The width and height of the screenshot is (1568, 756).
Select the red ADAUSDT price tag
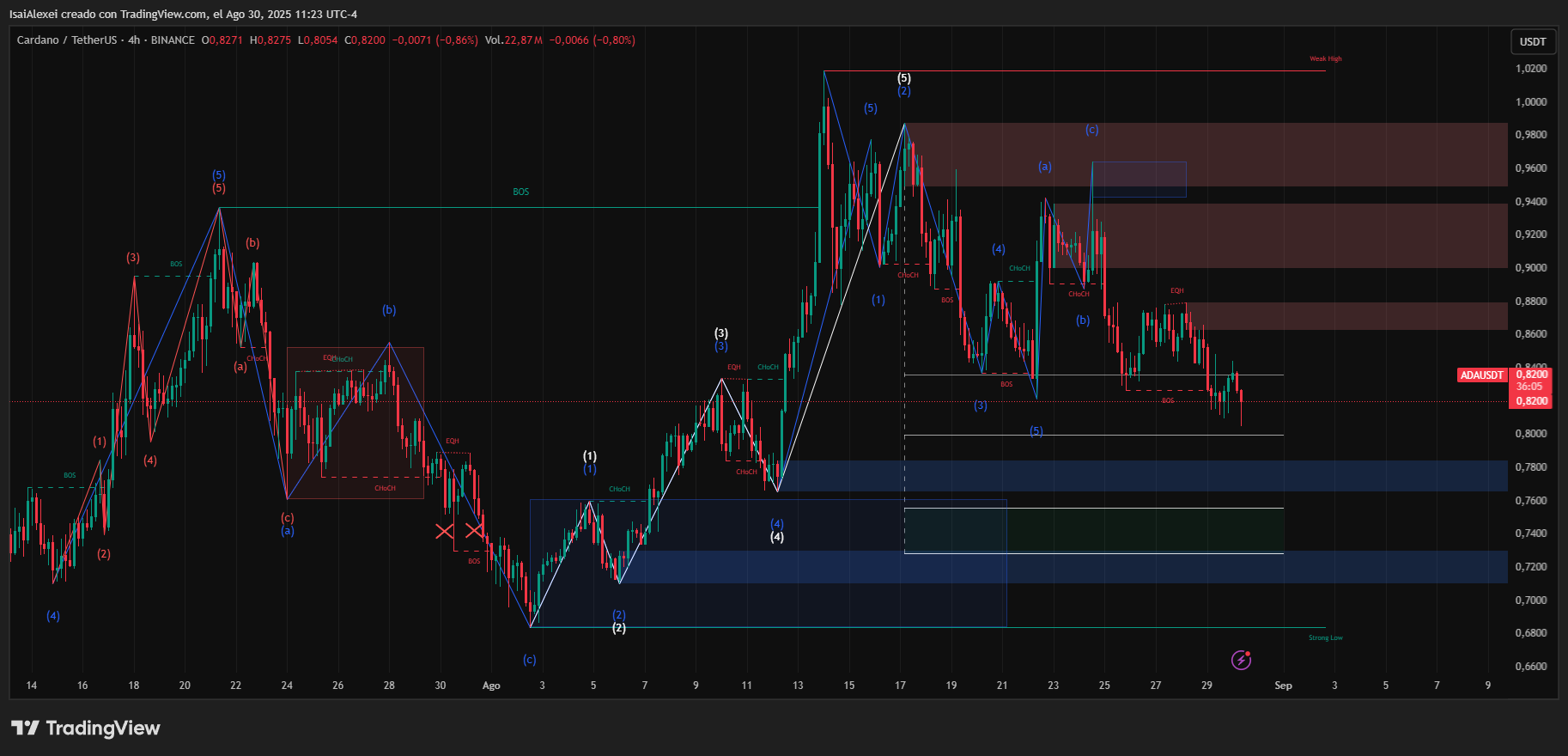click(1482, 375)
